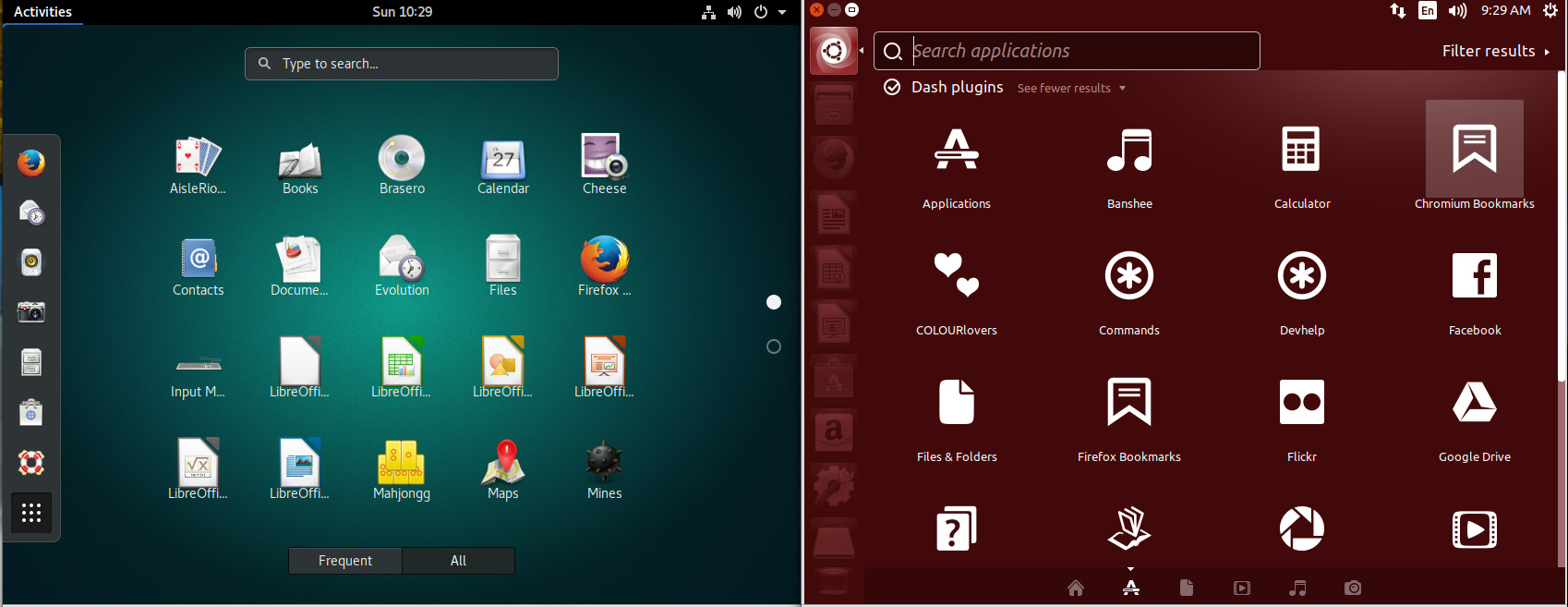Image resolution: width=1568 pixels, height=607 pixels.
Task: Open the Sun 10:29 clock menu
Action: tap(402, 12)
